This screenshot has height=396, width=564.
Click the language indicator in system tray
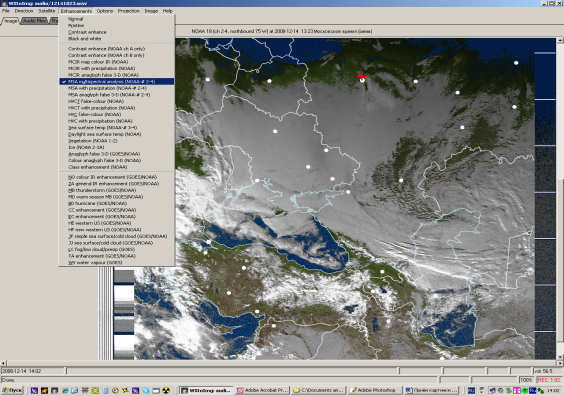click(471, 390)
